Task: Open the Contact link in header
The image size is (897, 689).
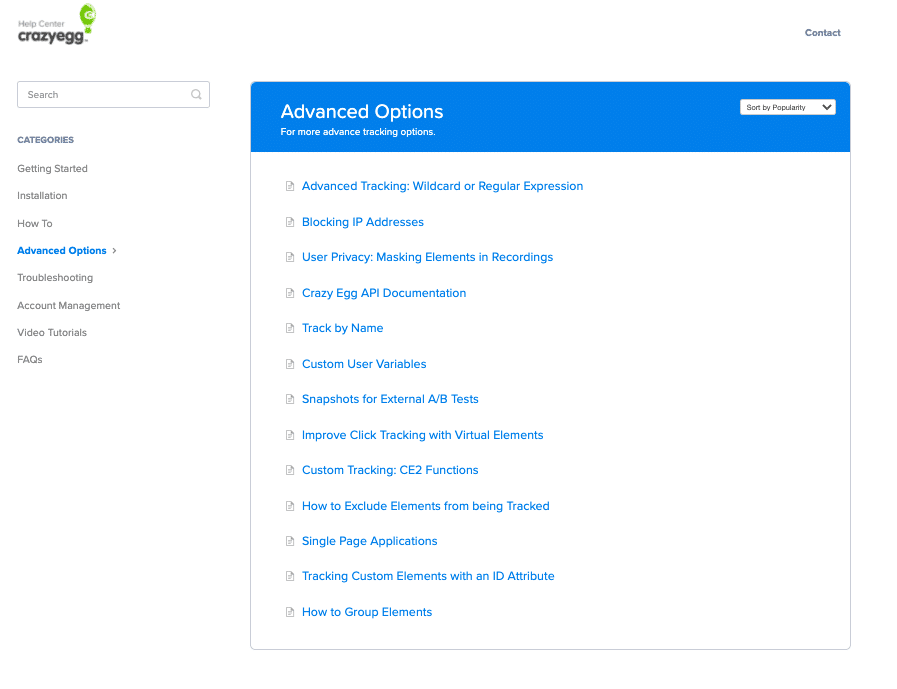Action: [822, 33]
